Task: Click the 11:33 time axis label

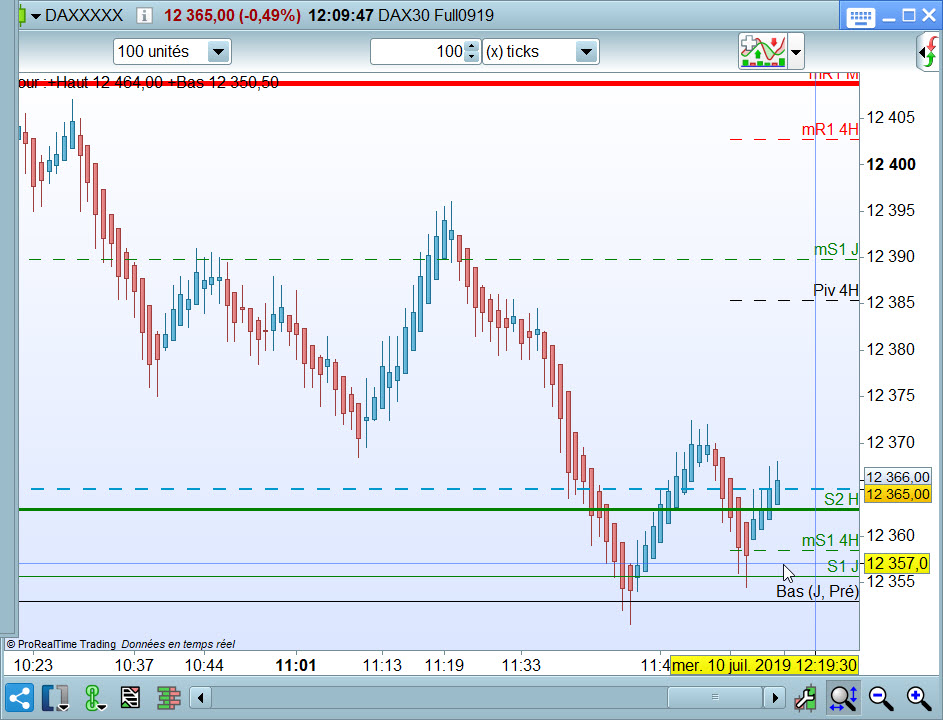Action: [x=521, y=665]
